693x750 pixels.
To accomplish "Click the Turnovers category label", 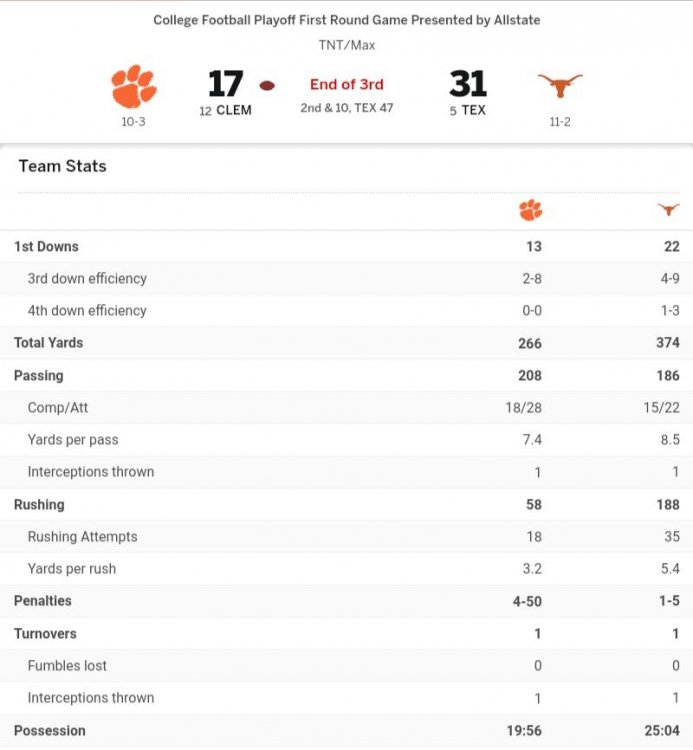I will pyautogui.click(x=45, y=633).
